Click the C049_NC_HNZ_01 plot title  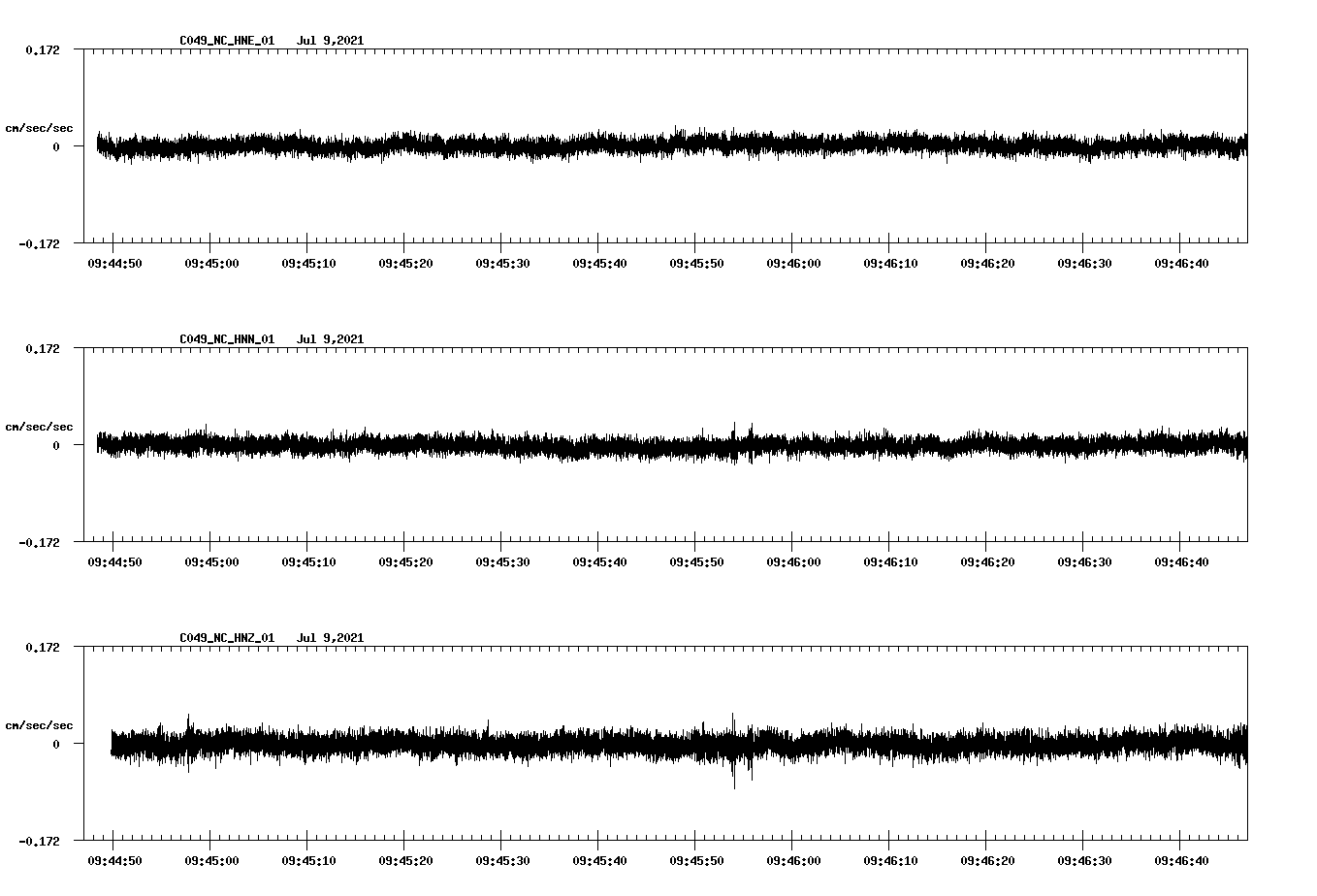point(227,638)
